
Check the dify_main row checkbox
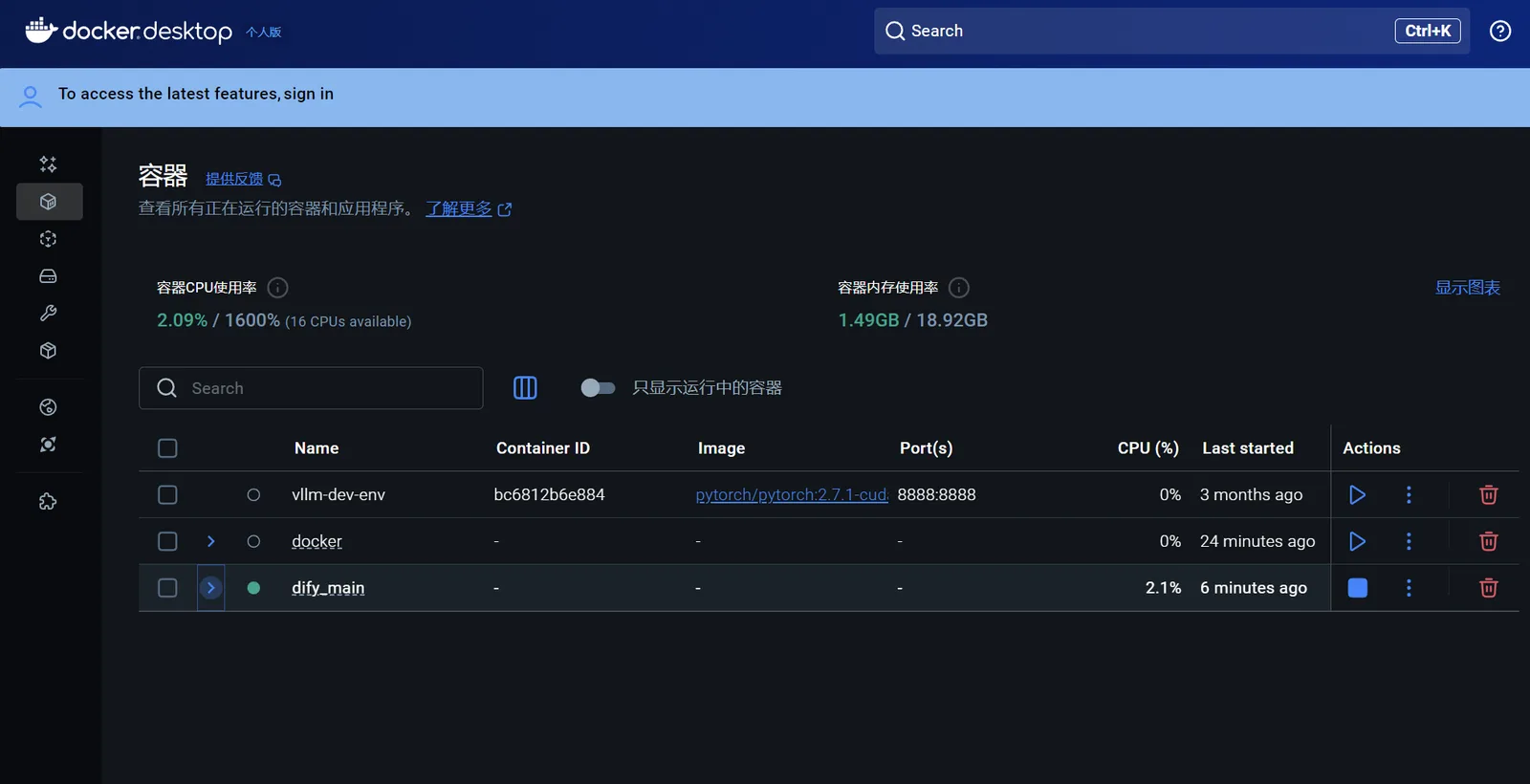point(167,588)
